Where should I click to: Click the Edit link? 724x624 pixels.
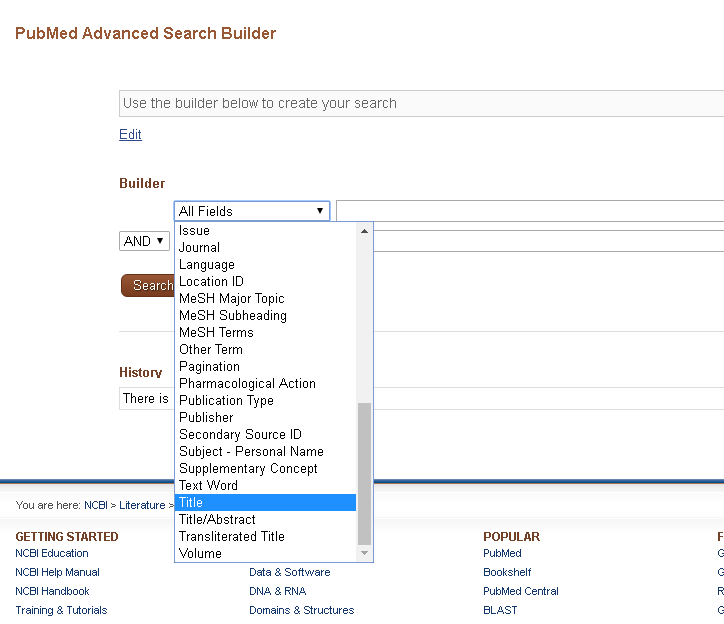click(x=130, y=134)
